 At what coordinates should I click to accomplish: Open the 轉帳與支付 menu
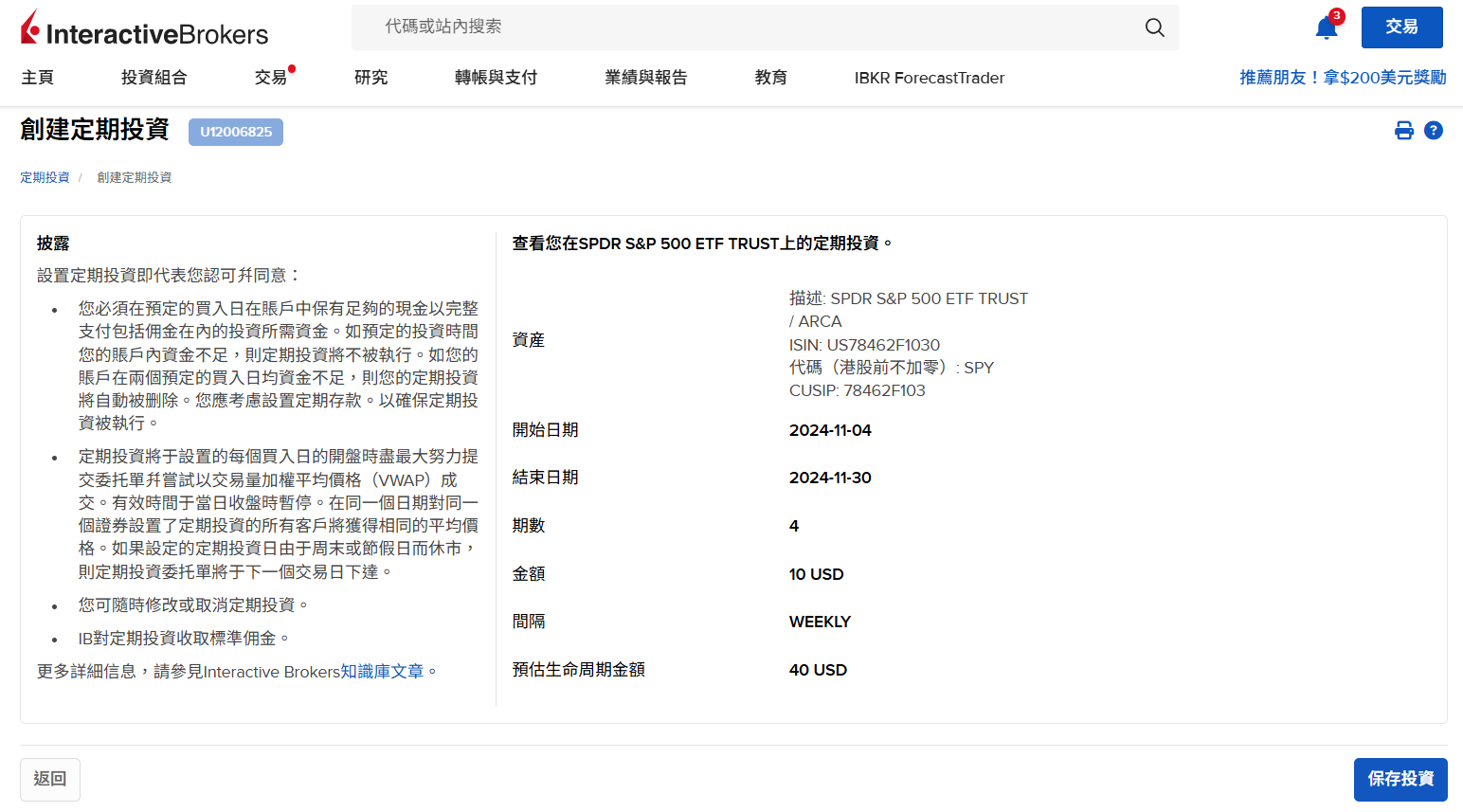pyautogui.click(x=497, y=78)
